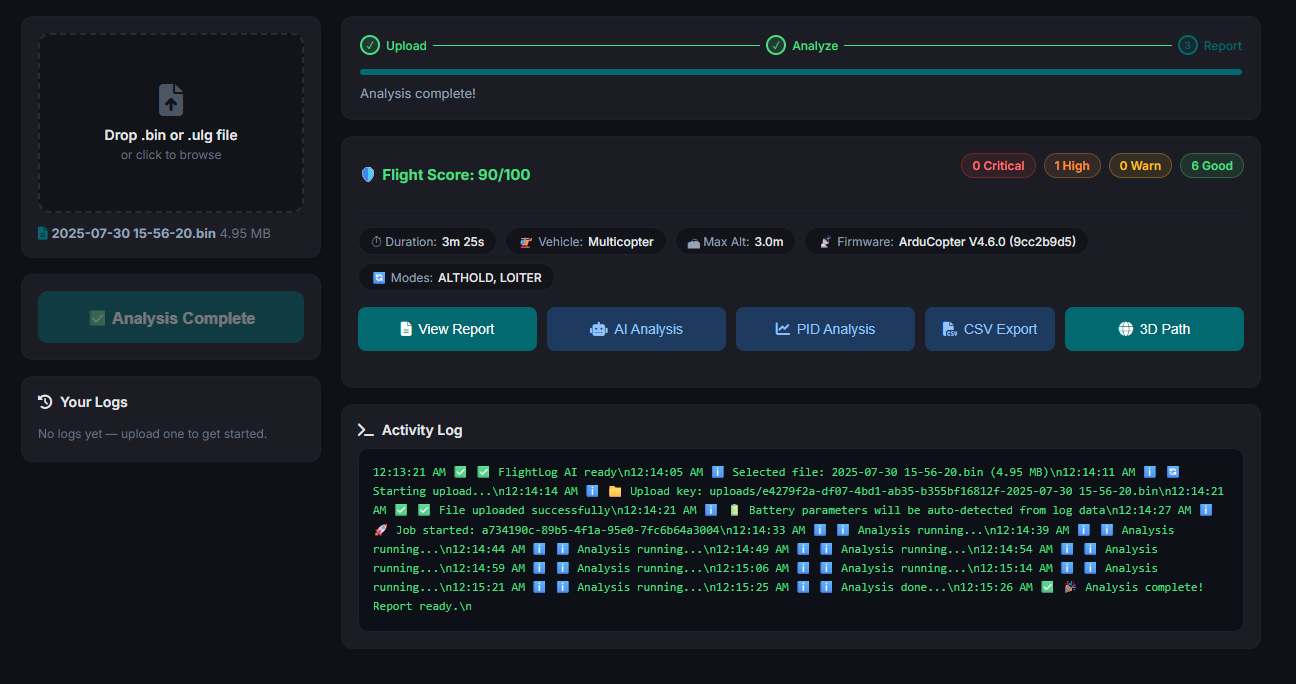Click the document icon on View Report
The height and width of the screenshot is (684, 1296).
tap(406, 329)
